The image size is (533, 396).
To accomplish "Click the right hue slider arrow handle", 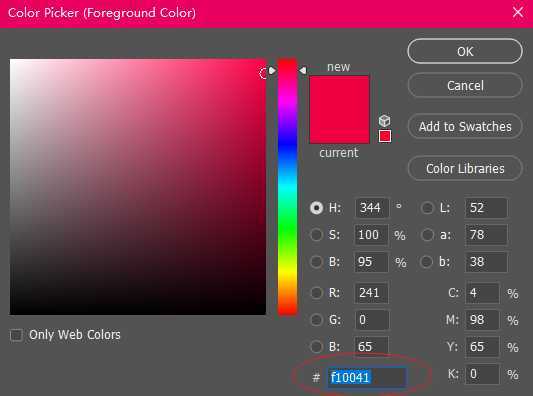I will coord(303,70).
